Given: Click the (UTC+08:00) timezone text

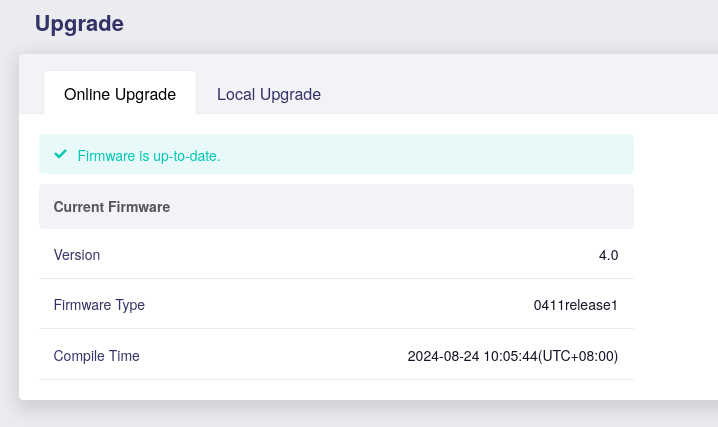Looking at the screenshot, I should click(579, 356).
